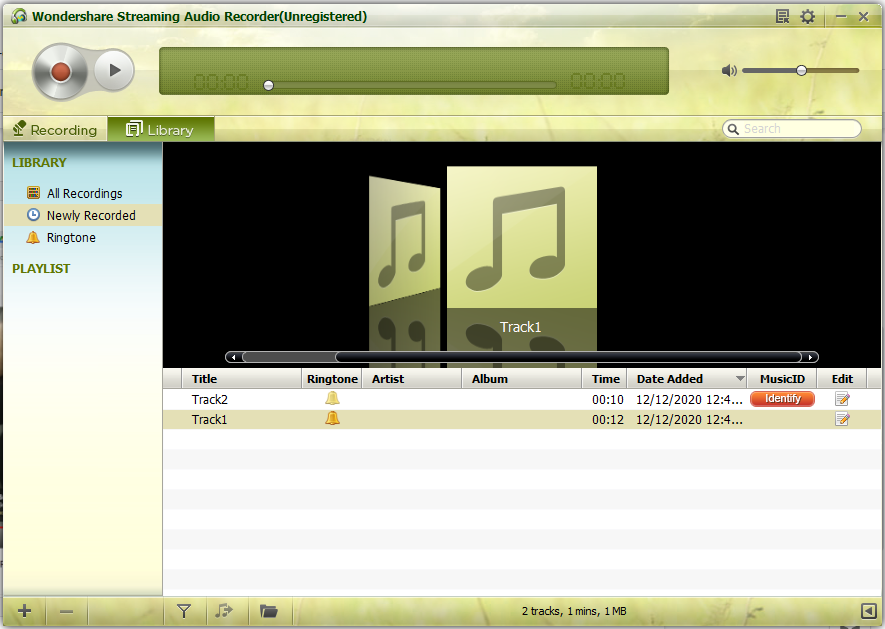Mute audio using the speaker icon
Screen dimensions: 885x629
point(729,70)
